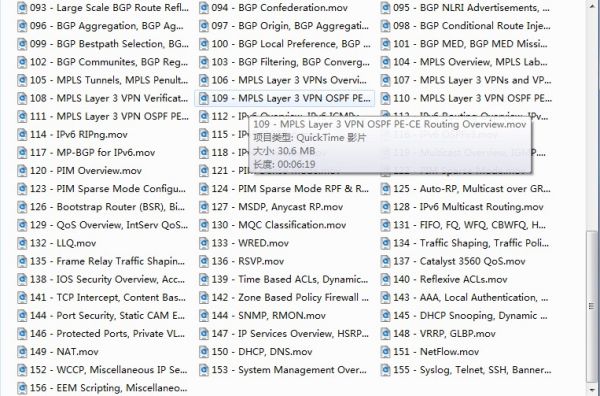Screen dimensions: 600x396
Task: Click the icon of 104 - MPLS Overview
Action: pos(385,62)
